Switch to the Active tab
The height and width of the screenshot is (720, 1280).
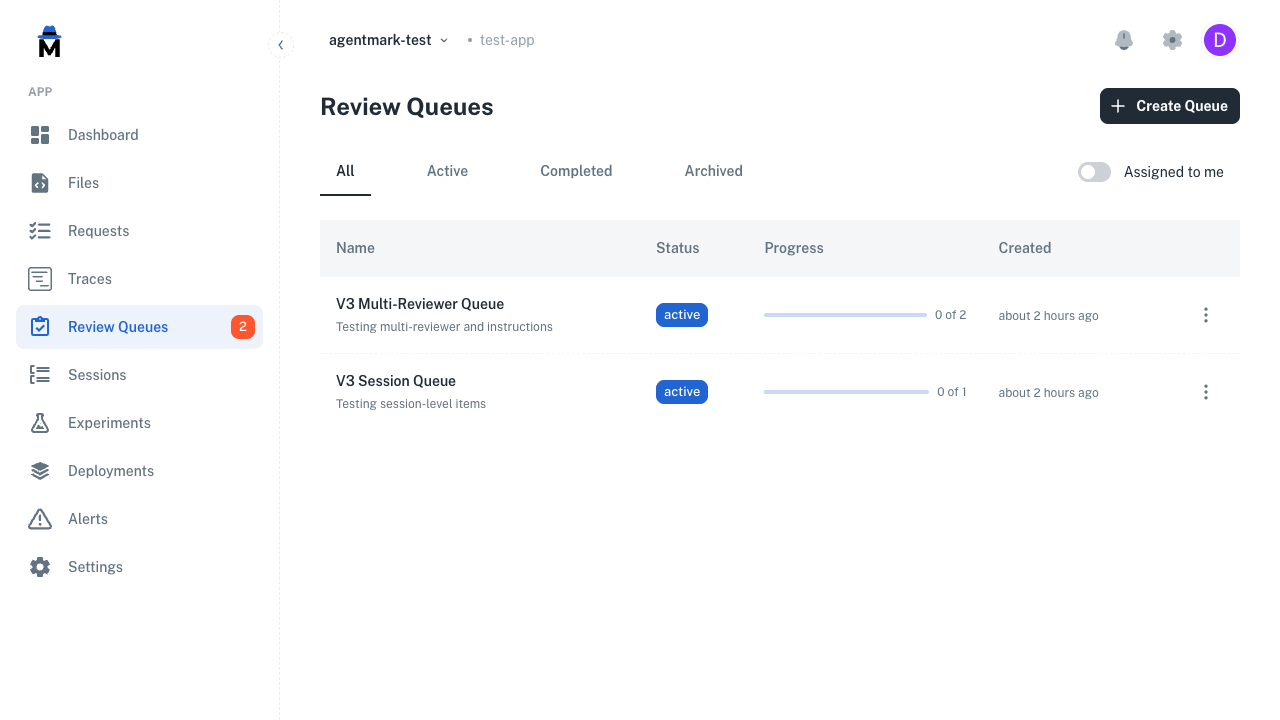pos(447,171)
